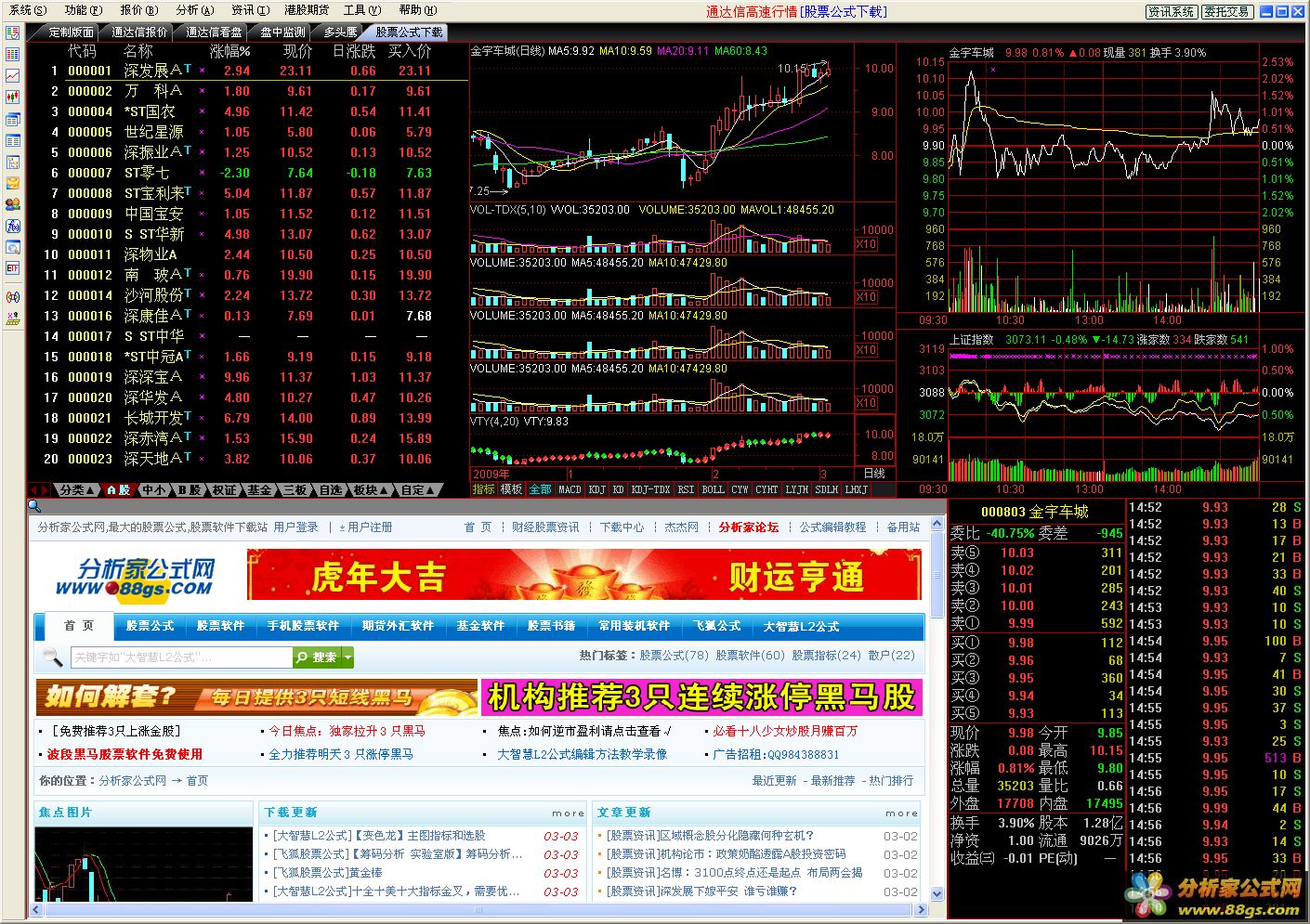Select the 基金 bottom market tab

[x=259, y=489]
